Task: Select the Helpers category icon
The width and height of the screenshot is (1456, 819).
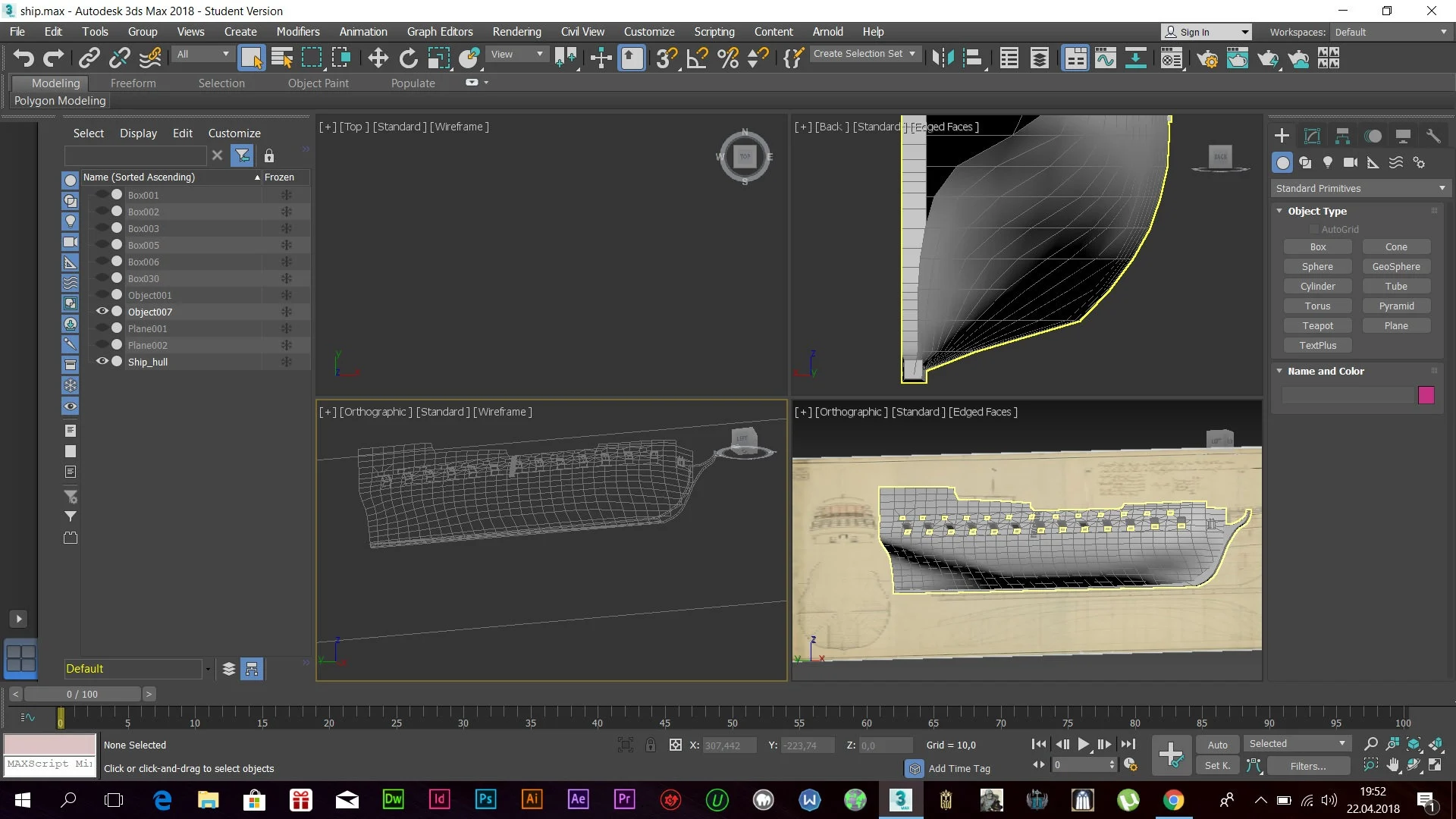Action: pos(1373,162)
